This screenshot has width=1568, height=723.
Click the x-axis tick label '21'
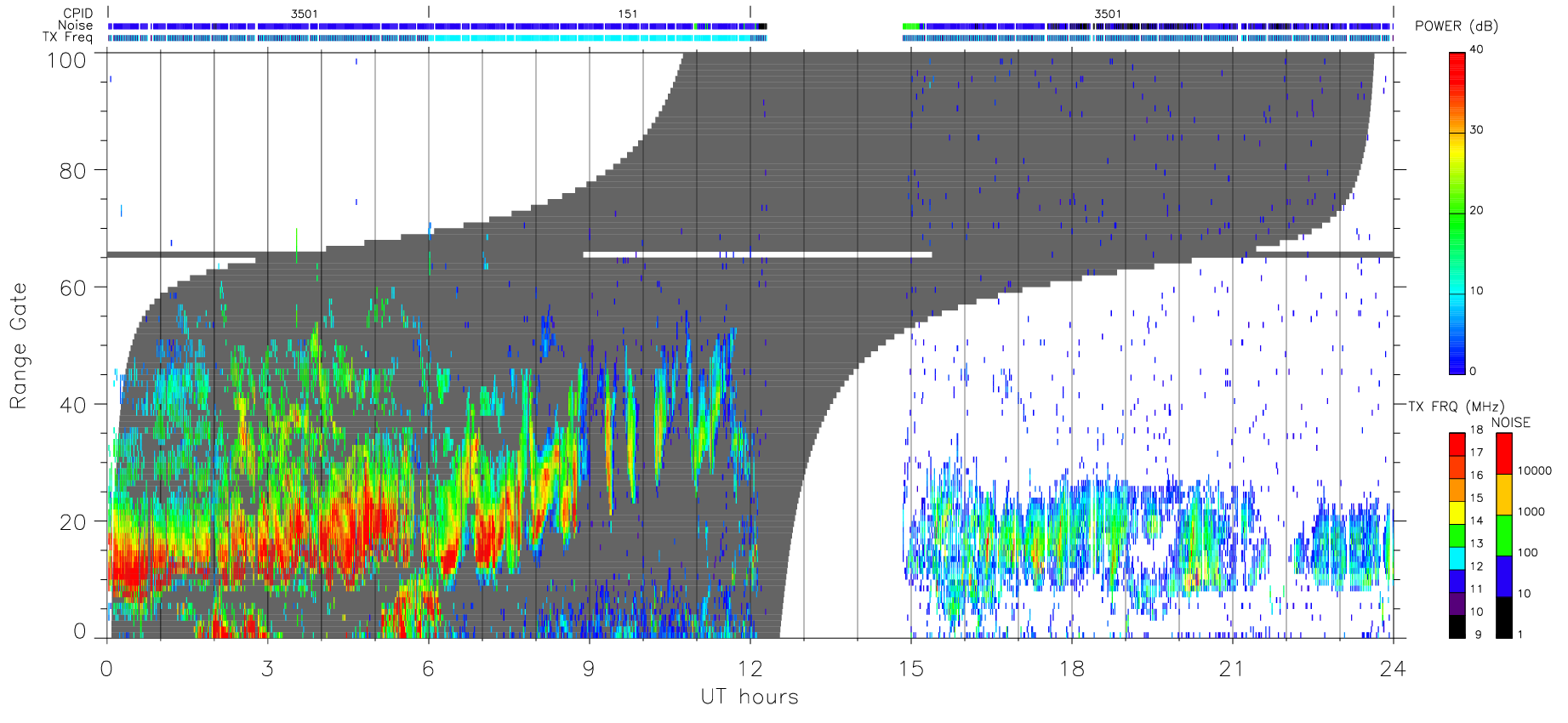click(x=1232, y=669)
